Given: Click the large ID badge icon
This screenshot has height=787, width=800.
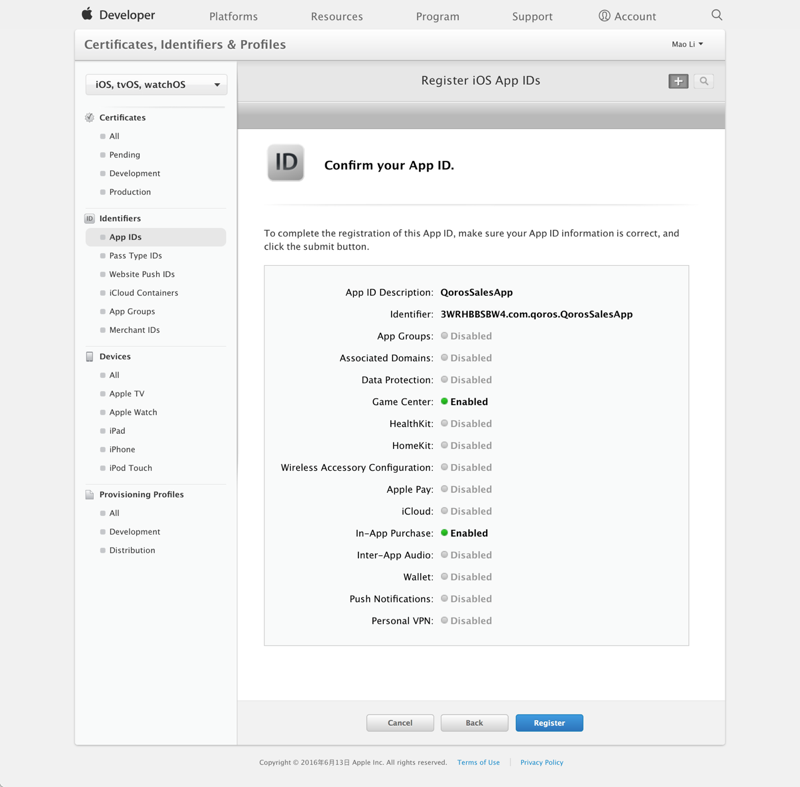Looking at the screenshot, I should click(x=286, y=163).
